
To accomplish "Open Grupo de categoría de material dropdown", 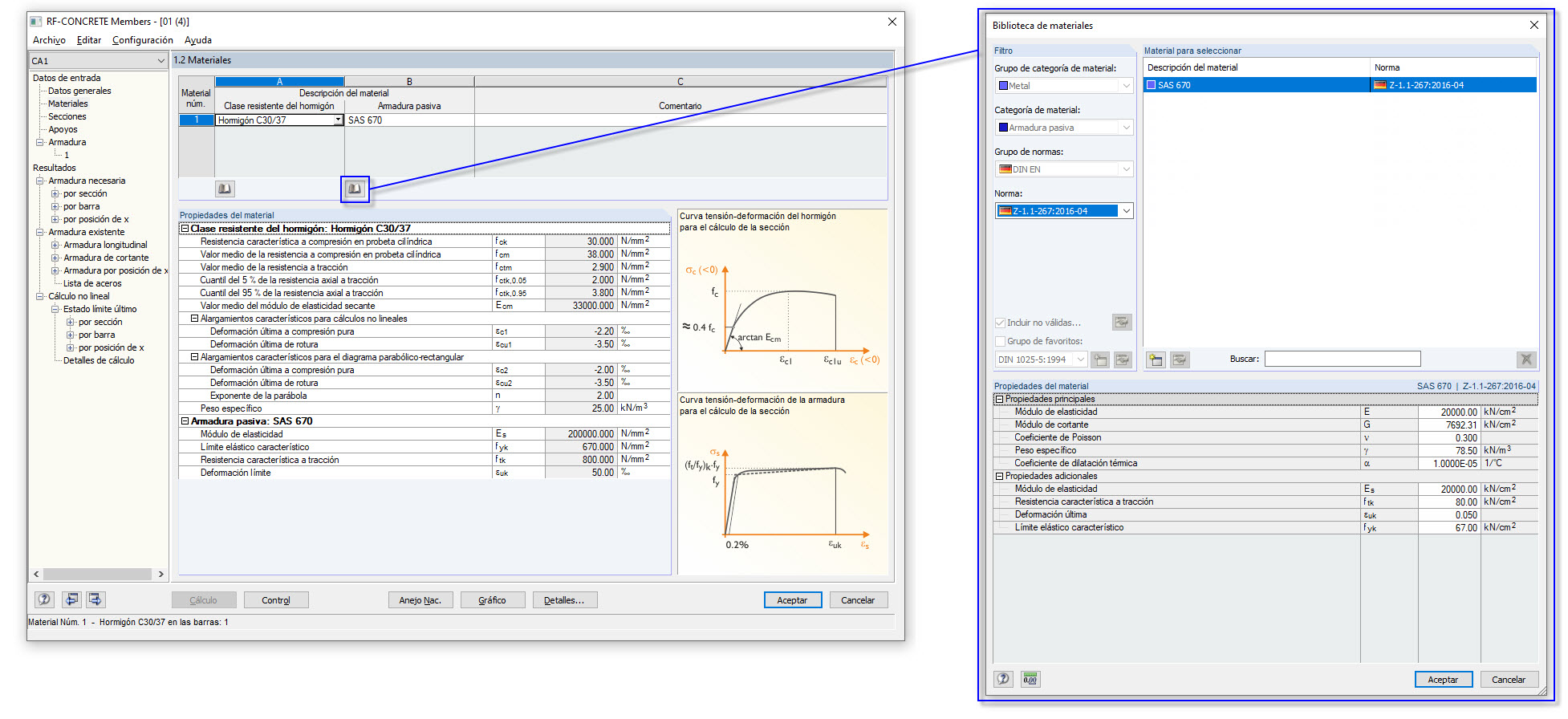I will tap(1127, 86).
